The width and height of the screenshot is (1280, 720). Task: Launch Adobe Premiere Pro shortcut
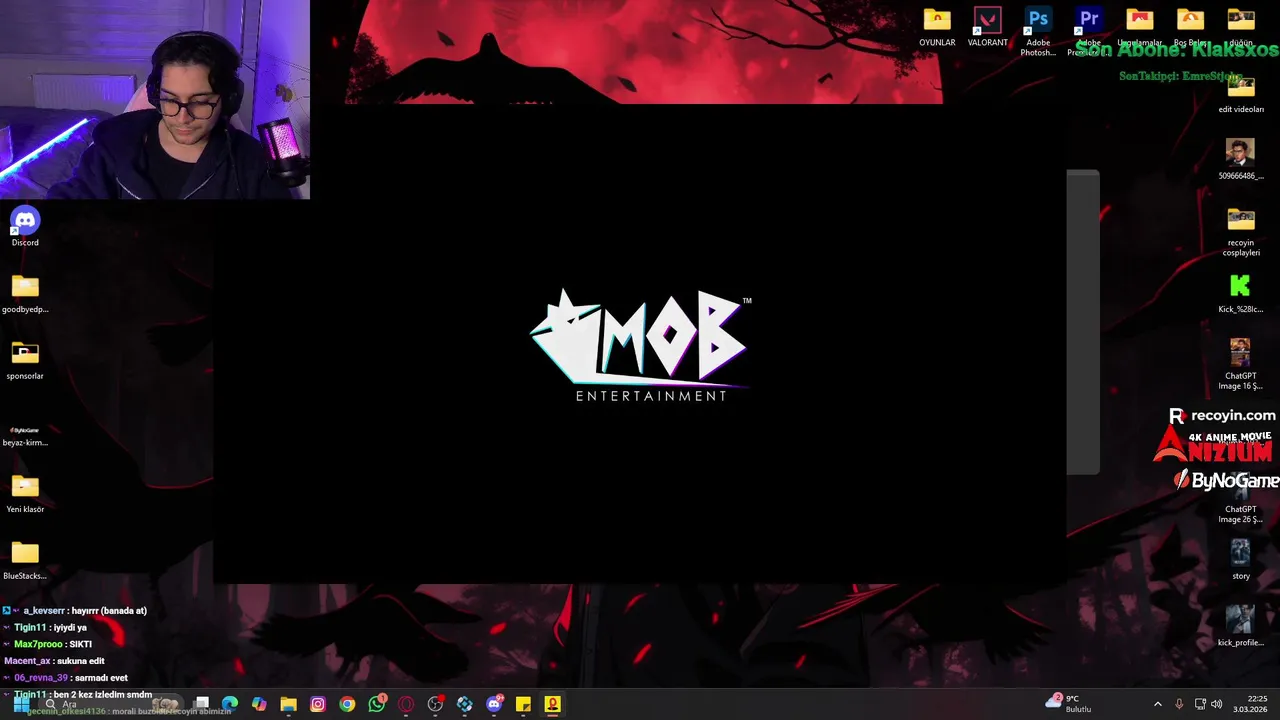point(1088,31)
